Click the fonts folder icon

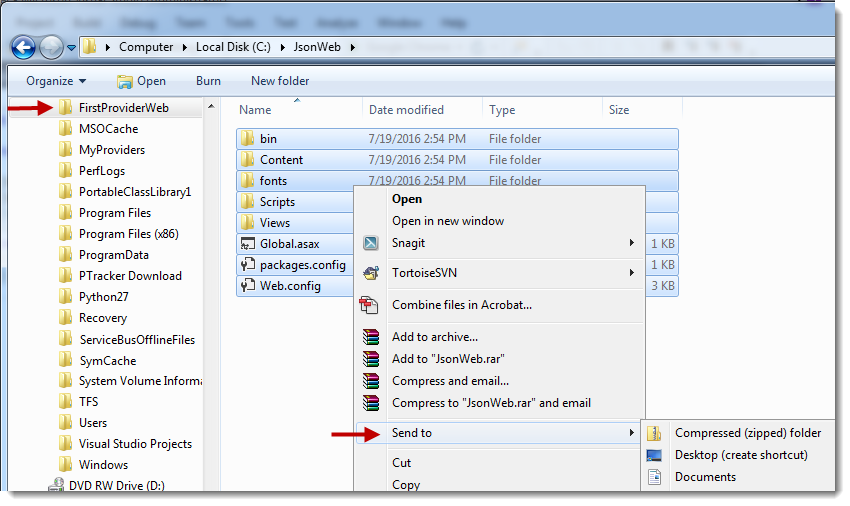[x=247, y=181]
